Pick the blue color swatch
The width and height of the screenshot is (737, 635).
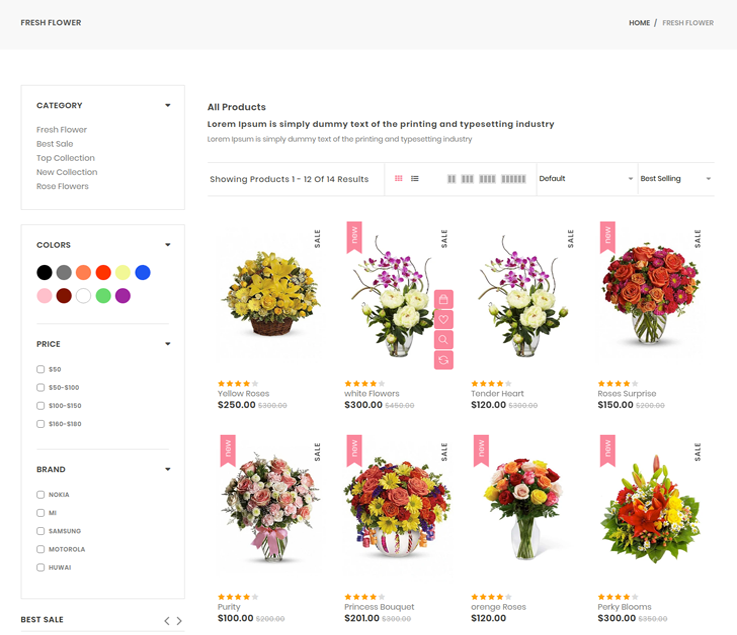point(143,272)
